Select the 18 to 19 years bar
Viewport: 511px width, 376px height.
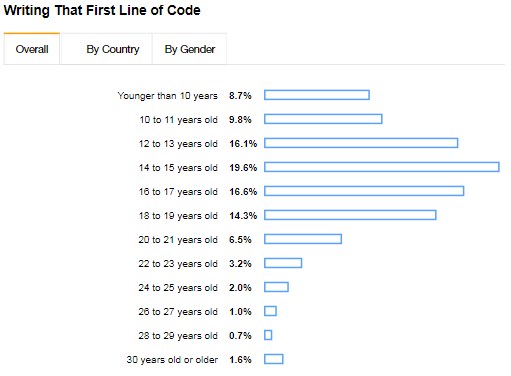coord(350,215)
